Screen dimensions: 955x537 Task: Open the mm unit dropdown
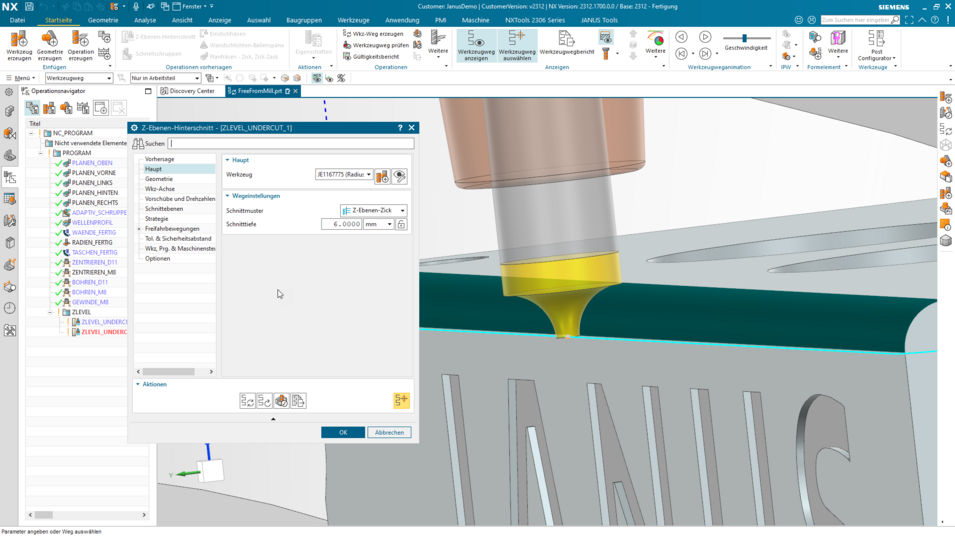pyautogui.click(x=378, y=225)
